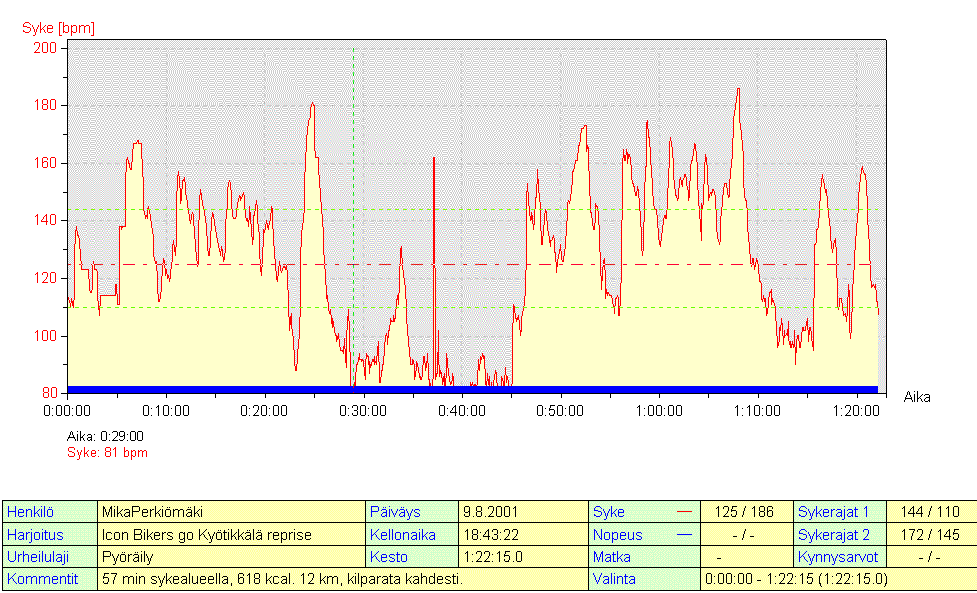977x593 pixels.
Task: Click the Syke [bpm] axis title
Action: (x=59, y=28)
